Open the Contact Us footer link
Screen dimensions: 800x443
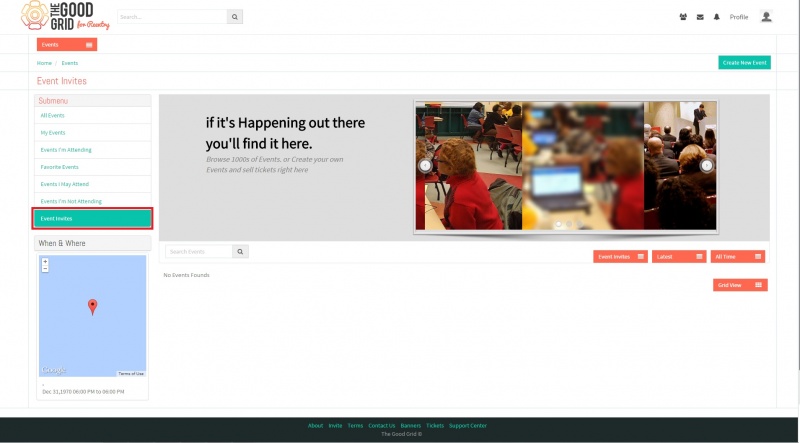[382, 426]
